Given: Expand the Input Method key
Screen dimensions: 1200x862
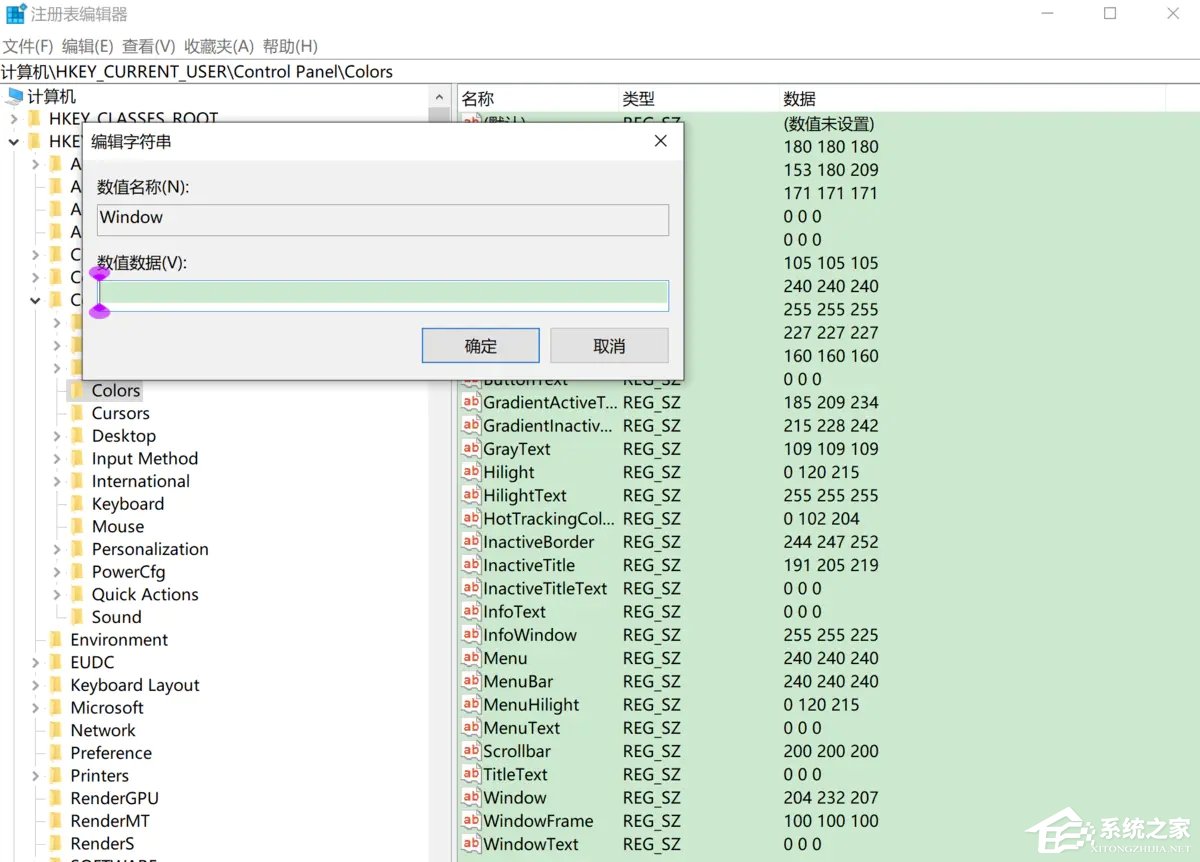Looking at the screenshot, I should click(x=57, y=459).
